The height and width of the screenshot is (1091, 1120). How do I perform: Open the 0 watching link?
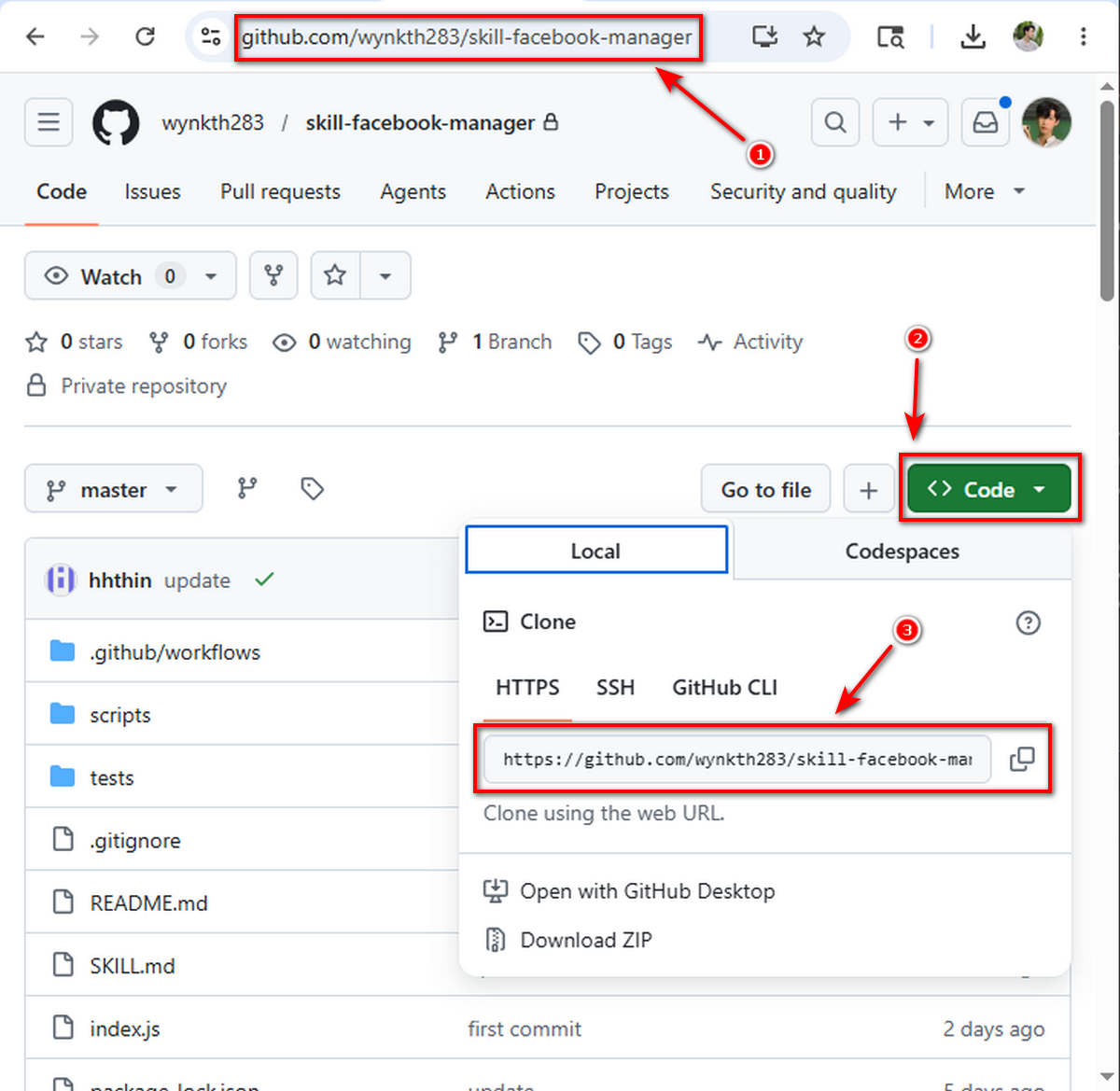pos(342,342)
